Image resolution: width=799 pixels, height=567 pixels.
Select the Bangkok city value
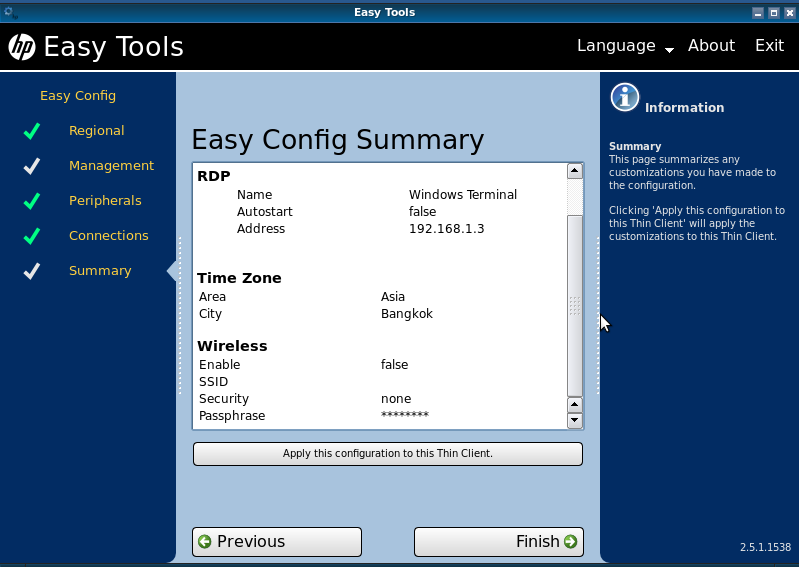[x=407, y=314]
